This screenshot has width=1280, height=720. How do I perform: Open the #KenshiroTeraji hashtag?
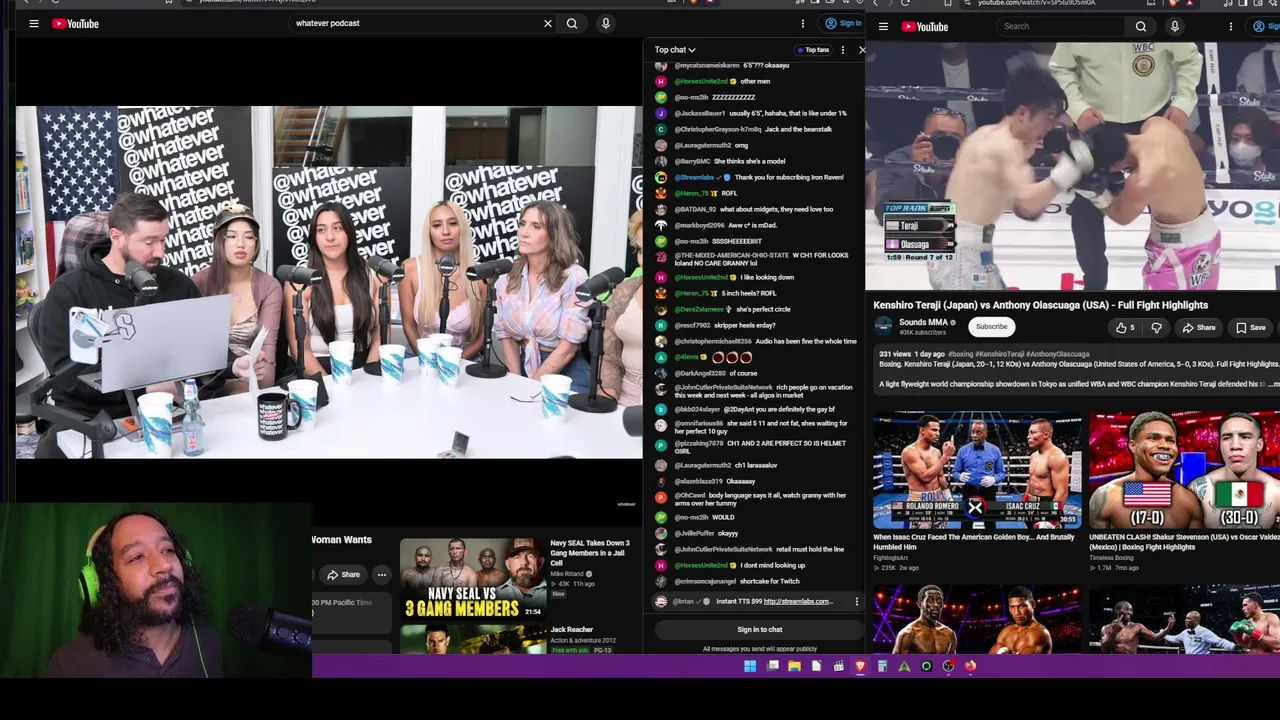pyautogui.click(x=999, y=354)
